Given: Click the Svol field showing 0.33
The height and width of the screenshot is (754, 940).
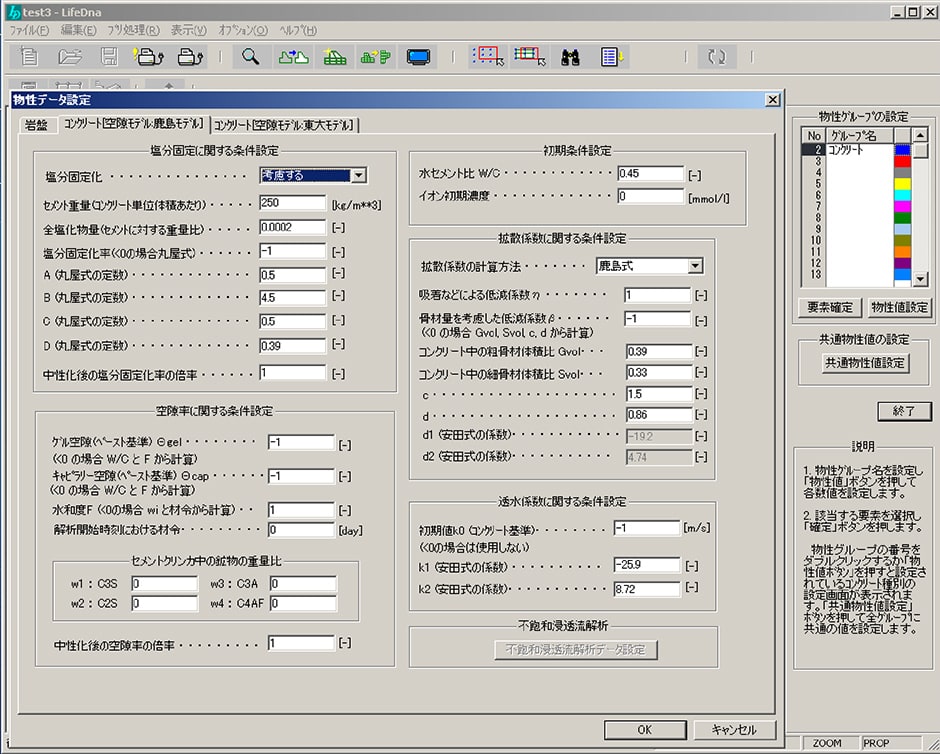Looking at the screenshot, I should pos(659,372).
